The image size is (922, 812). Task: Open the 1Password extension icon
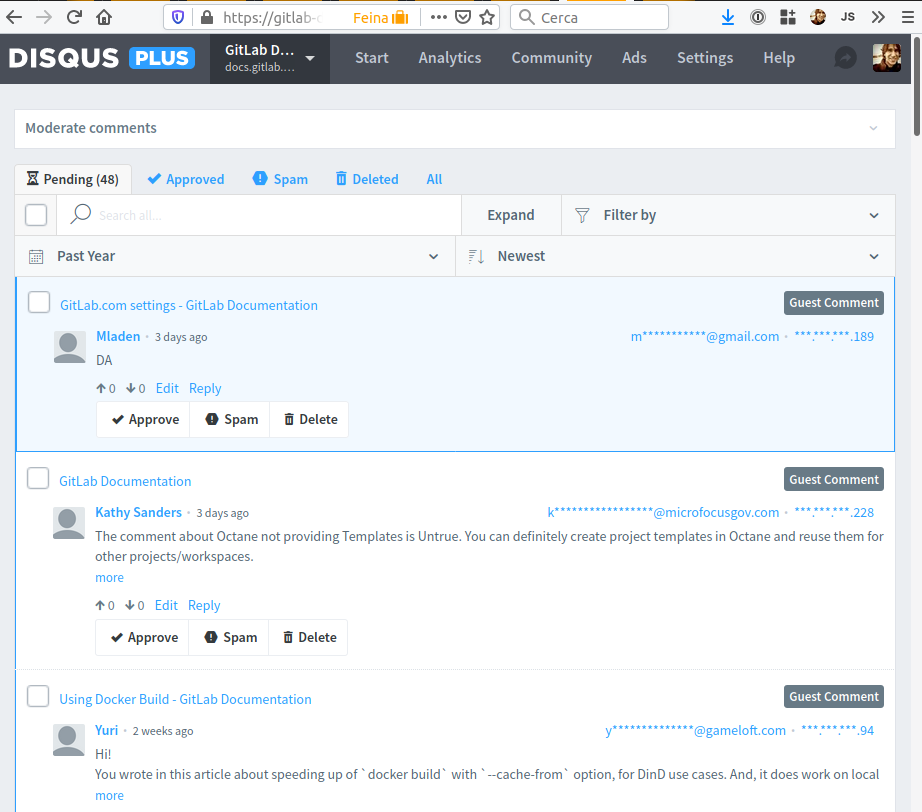click(758, 17)
